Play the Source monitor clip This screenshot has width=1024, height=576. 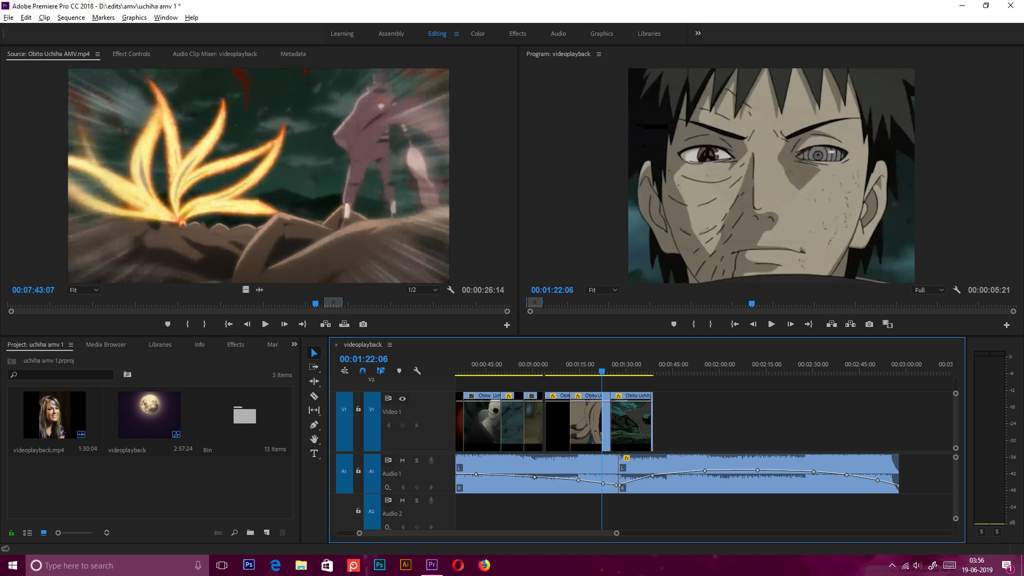point(265,324)
